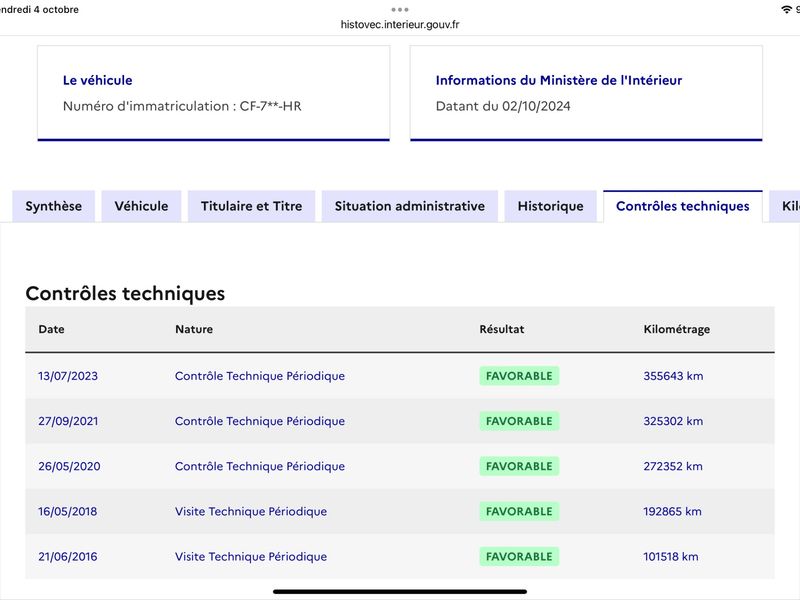Select the mileage 325302 km
This screenshot has width=800, height=600.
673,421
